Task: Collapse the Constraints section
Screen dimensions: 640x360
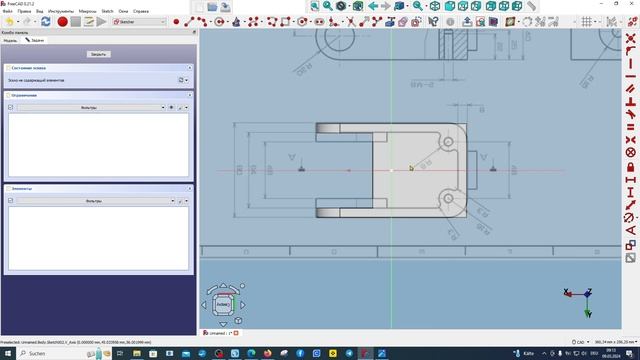Action: (x=189, y=95)
